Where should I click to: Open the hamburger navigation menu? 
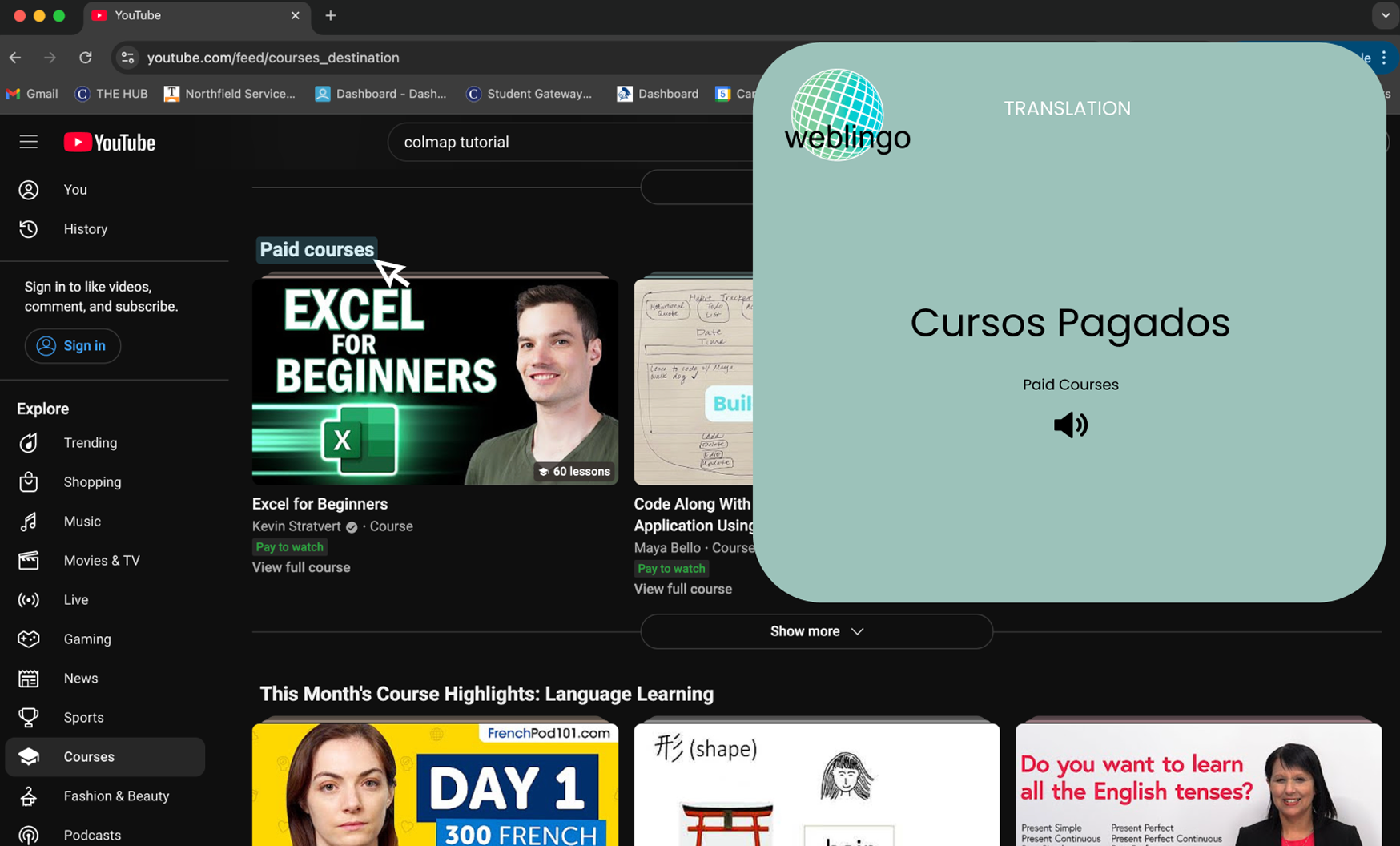pos(28,141)
